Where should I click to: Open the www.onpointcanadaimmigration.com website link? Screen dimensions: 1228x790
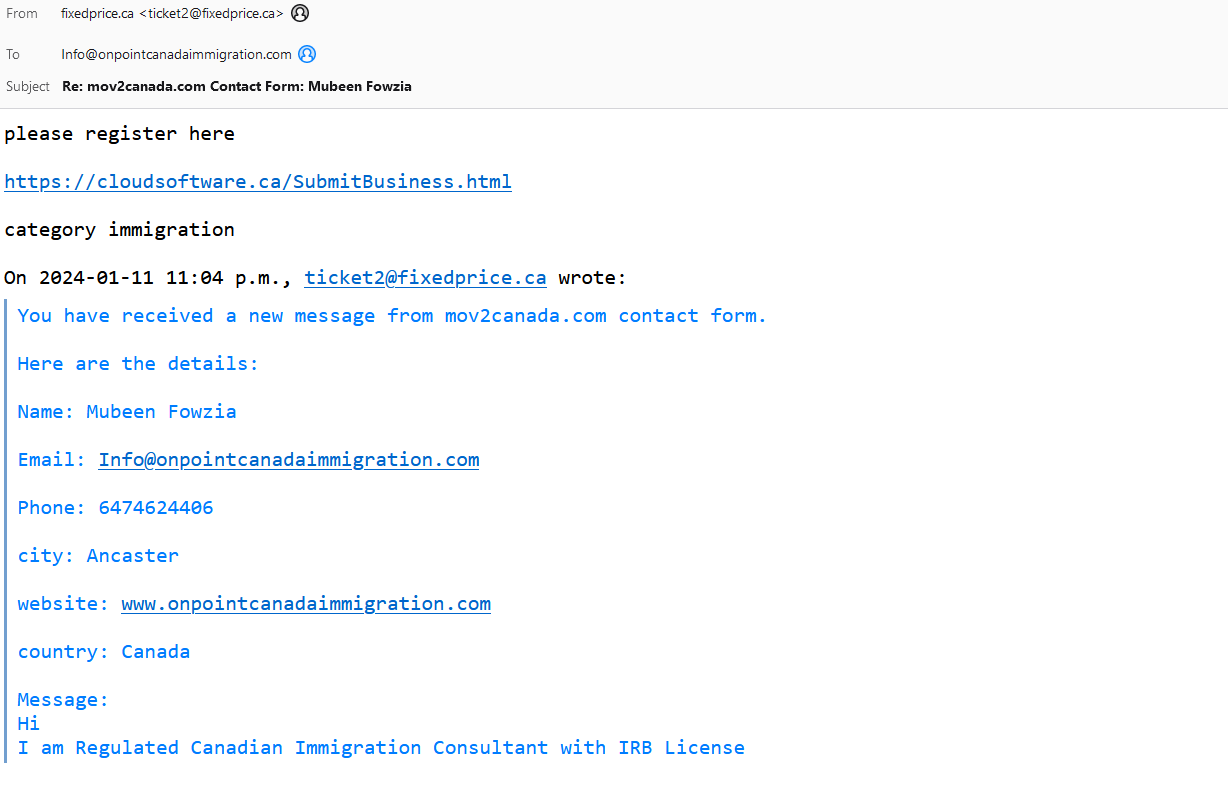306,604
